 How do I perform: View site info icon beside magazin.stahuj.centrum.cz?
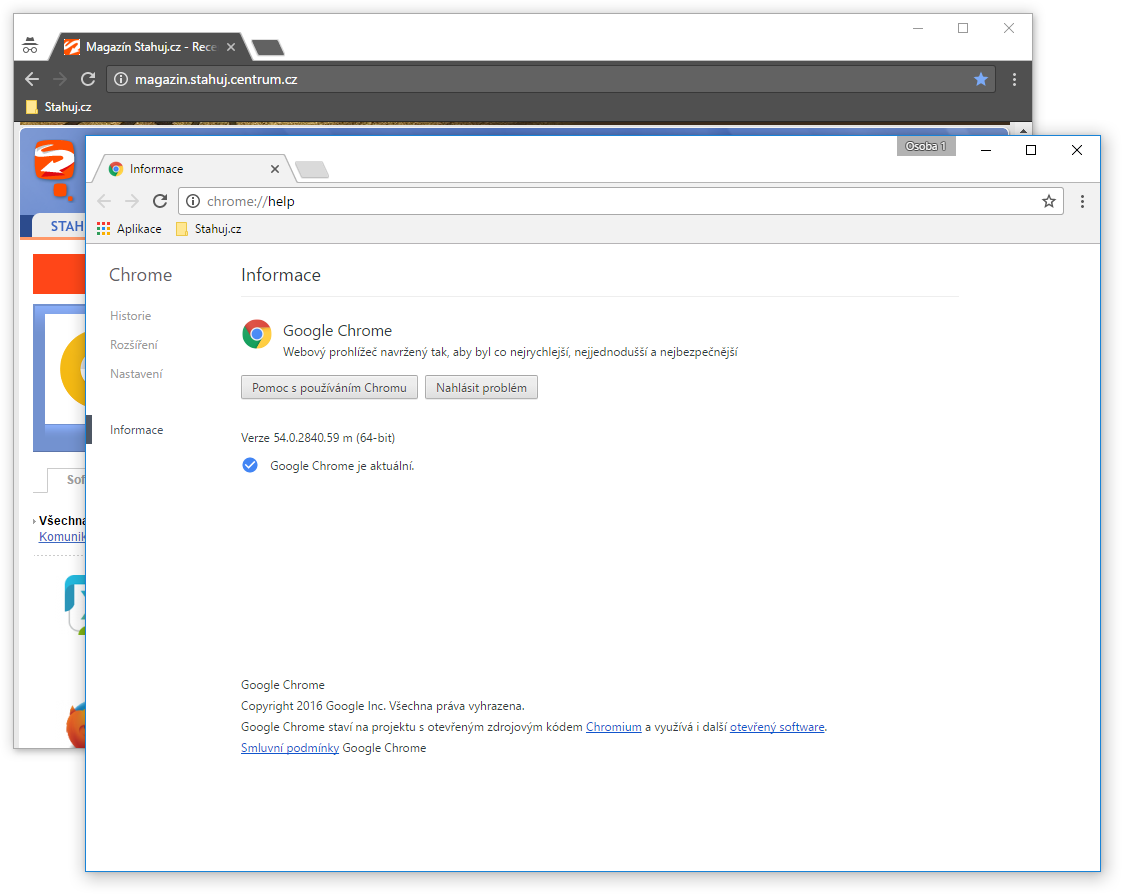pos(121,79)
